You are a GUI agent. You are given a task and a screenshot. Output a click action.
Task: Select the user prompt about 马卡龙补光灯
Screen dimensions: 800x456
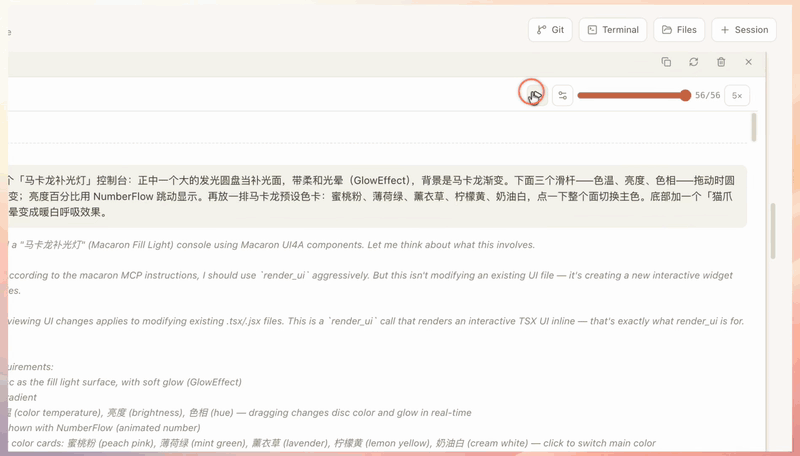point(375,196)
